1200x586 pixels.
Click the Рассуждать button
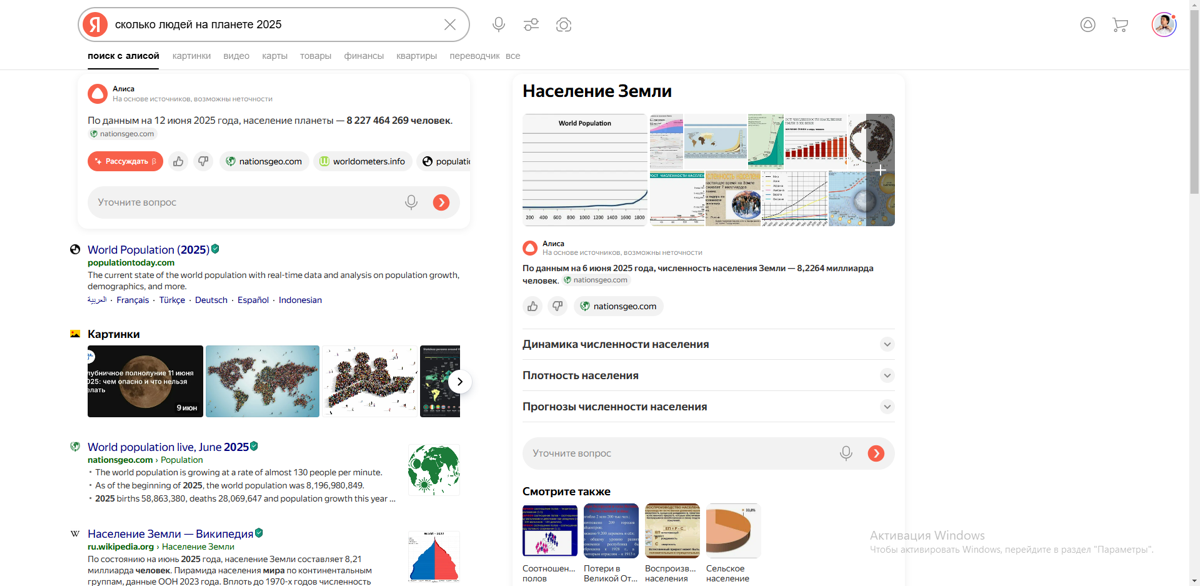point(125,161)
